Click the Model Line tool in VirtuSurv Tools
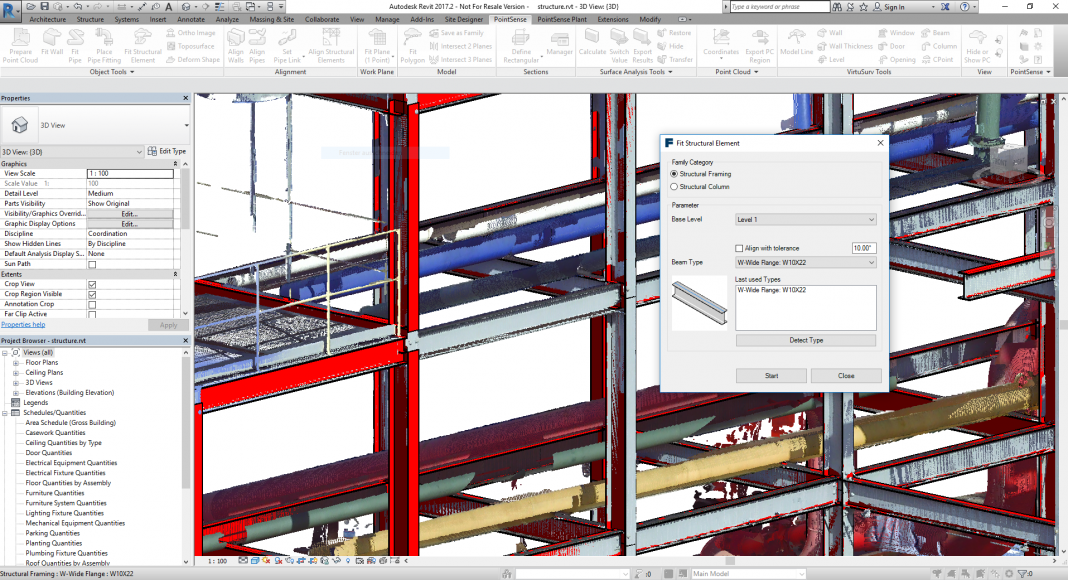The height and width of the screenshot is (580, 1068). [797, 46]
